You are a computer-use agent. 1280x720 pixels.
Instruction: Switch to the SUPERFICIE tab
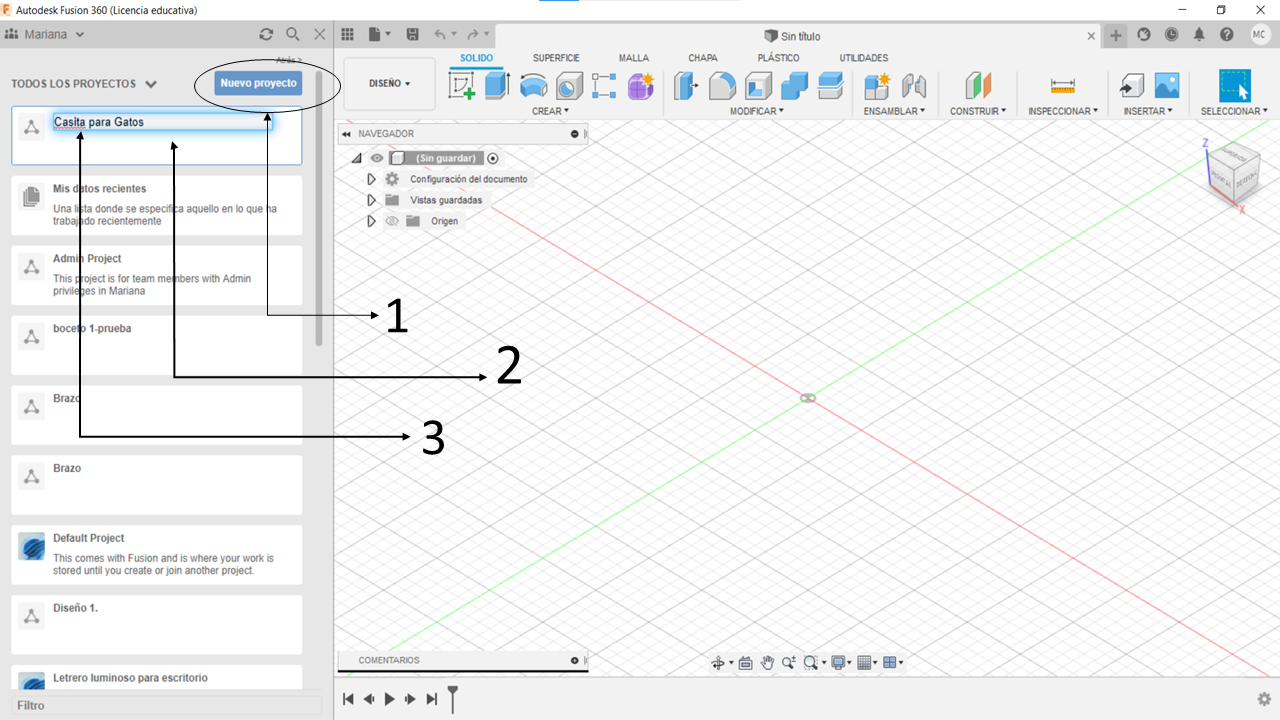[x=556, y=58]
